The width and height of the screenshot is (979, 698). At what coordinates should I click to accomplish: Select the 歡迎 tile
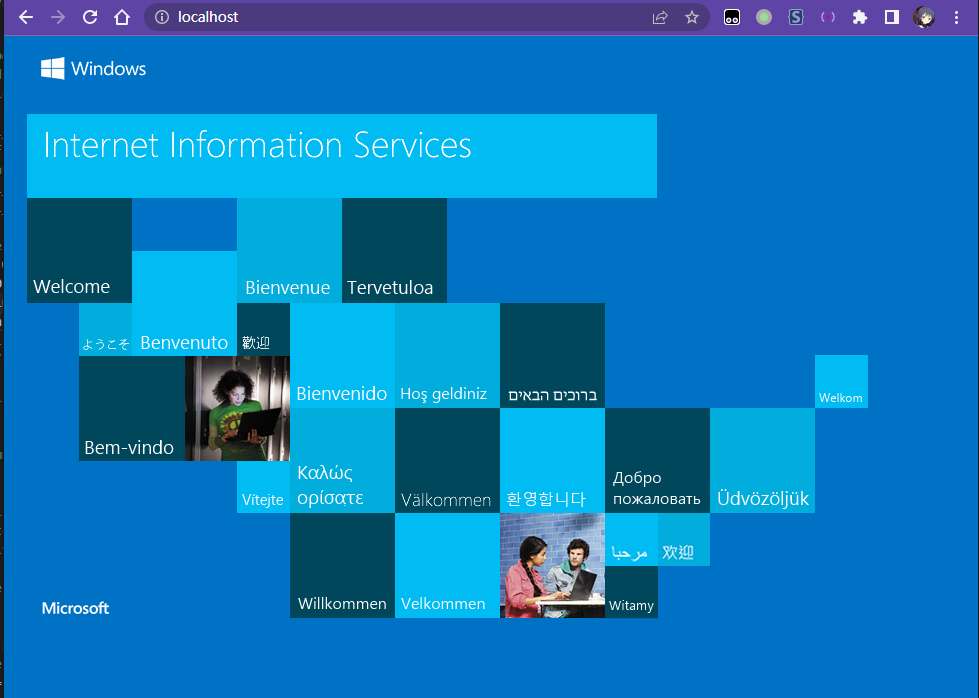coord(263,329)
